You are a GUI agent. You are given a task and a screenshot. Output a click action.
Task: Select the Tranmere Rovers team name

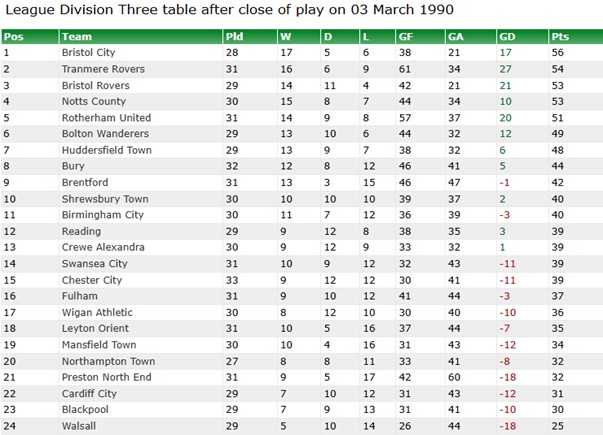103,69
